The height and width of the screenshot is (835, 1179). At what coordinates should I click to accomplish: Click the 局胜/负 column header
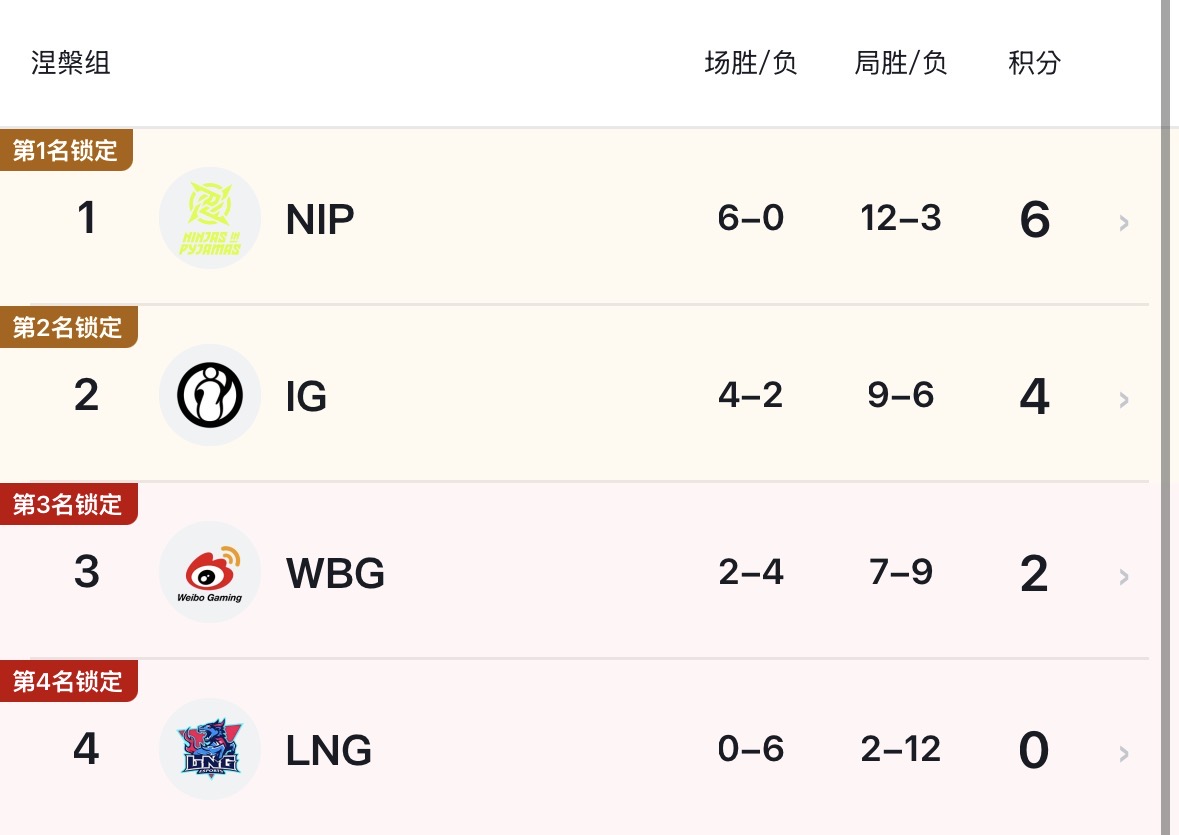pos(901,62)
